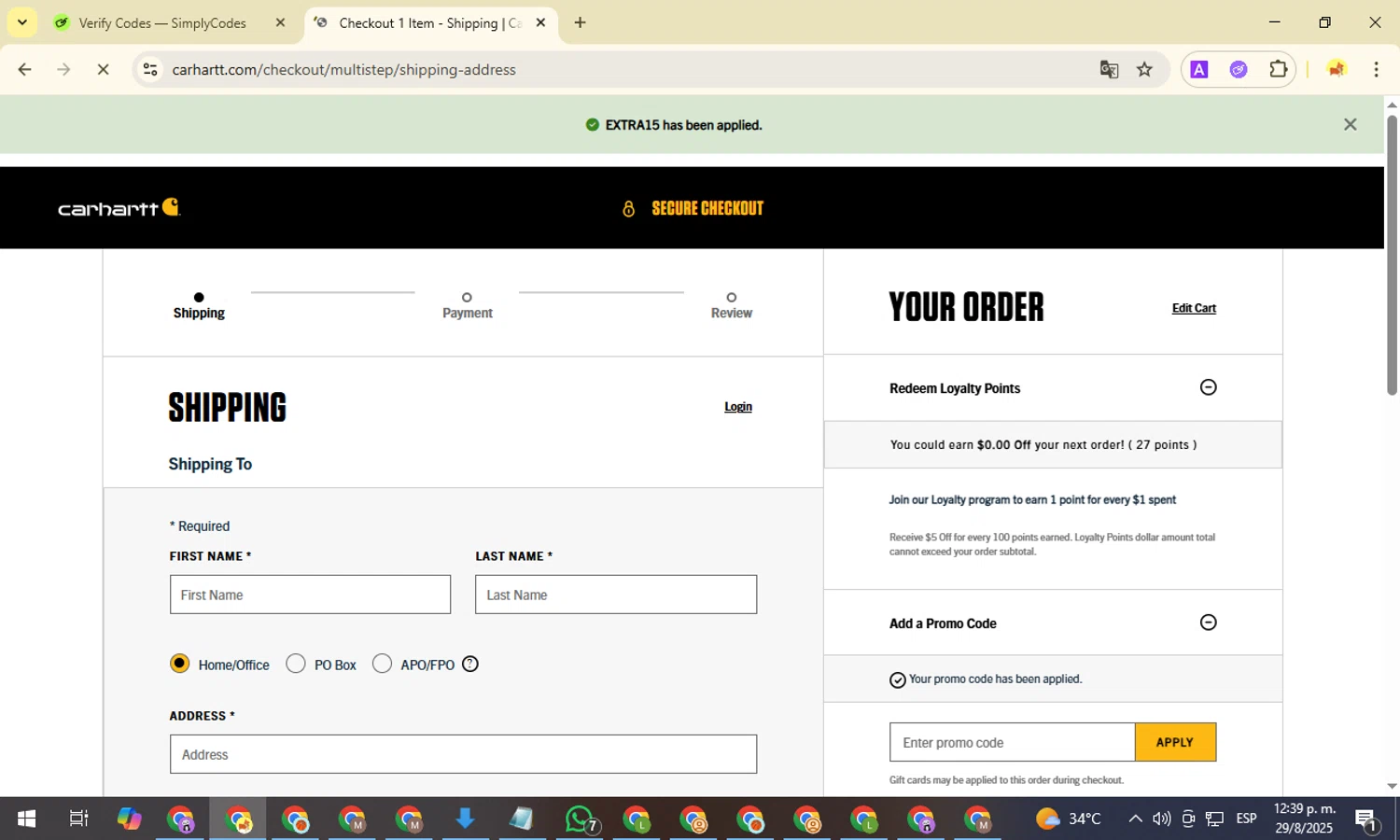Collapse the Redeem Loyalty Points section
This screenshot has width=1400, height=840.
(x=1208, y=387)
